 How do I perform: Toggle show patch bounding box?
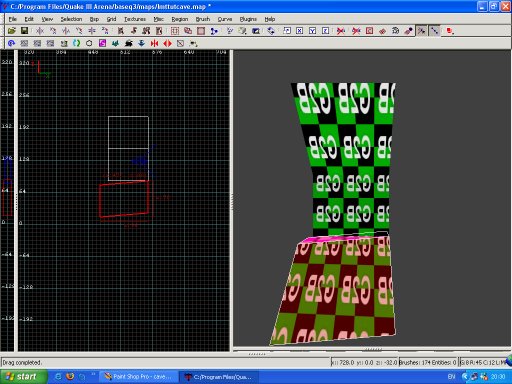pyautogui.click(x=369, y=31)
